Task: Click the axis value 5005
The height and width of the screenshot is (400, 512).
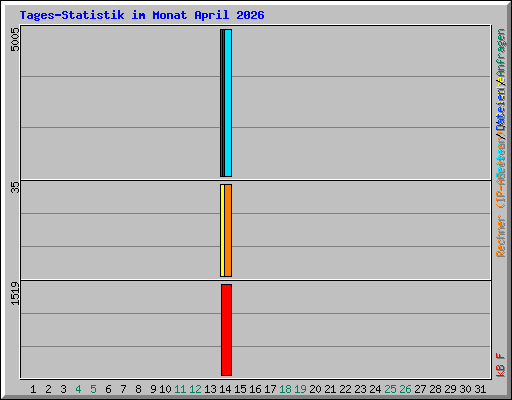Action: 15,39
